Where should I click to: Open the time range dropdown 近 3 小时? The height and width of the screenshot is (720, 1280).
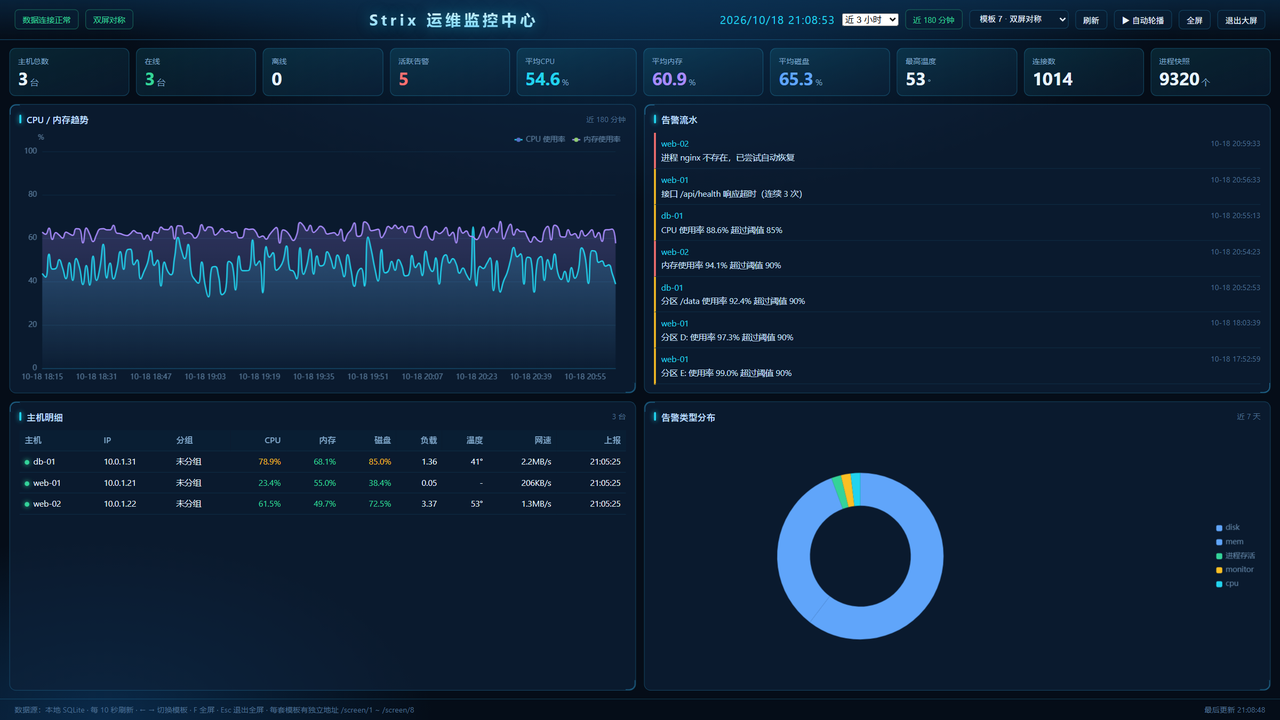[x=870, y=20]
